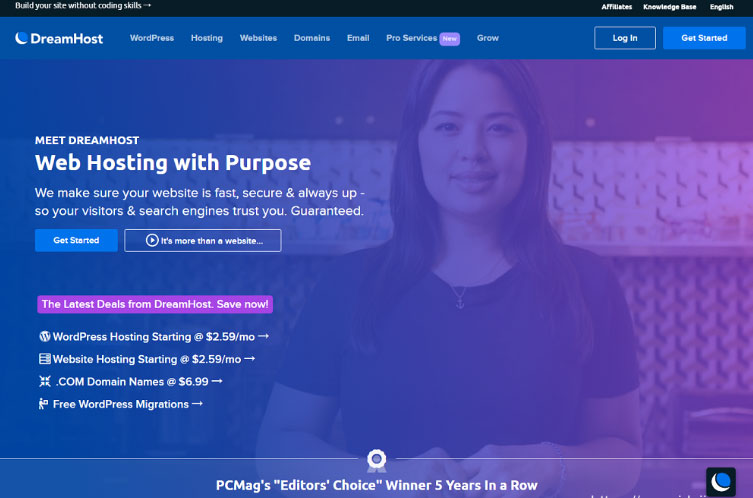The image size is (753, 498).
Task: Open the WordPress navigation menu
Action: [152, 38]
